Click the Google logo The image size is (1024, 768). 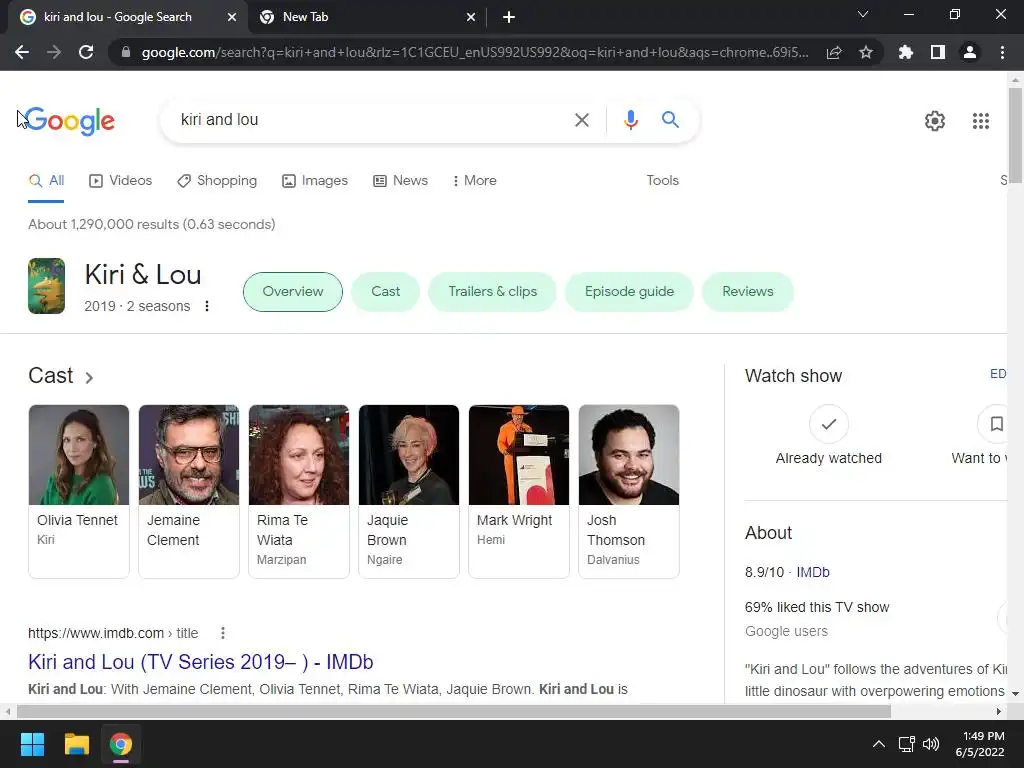(x=71, y=121)
